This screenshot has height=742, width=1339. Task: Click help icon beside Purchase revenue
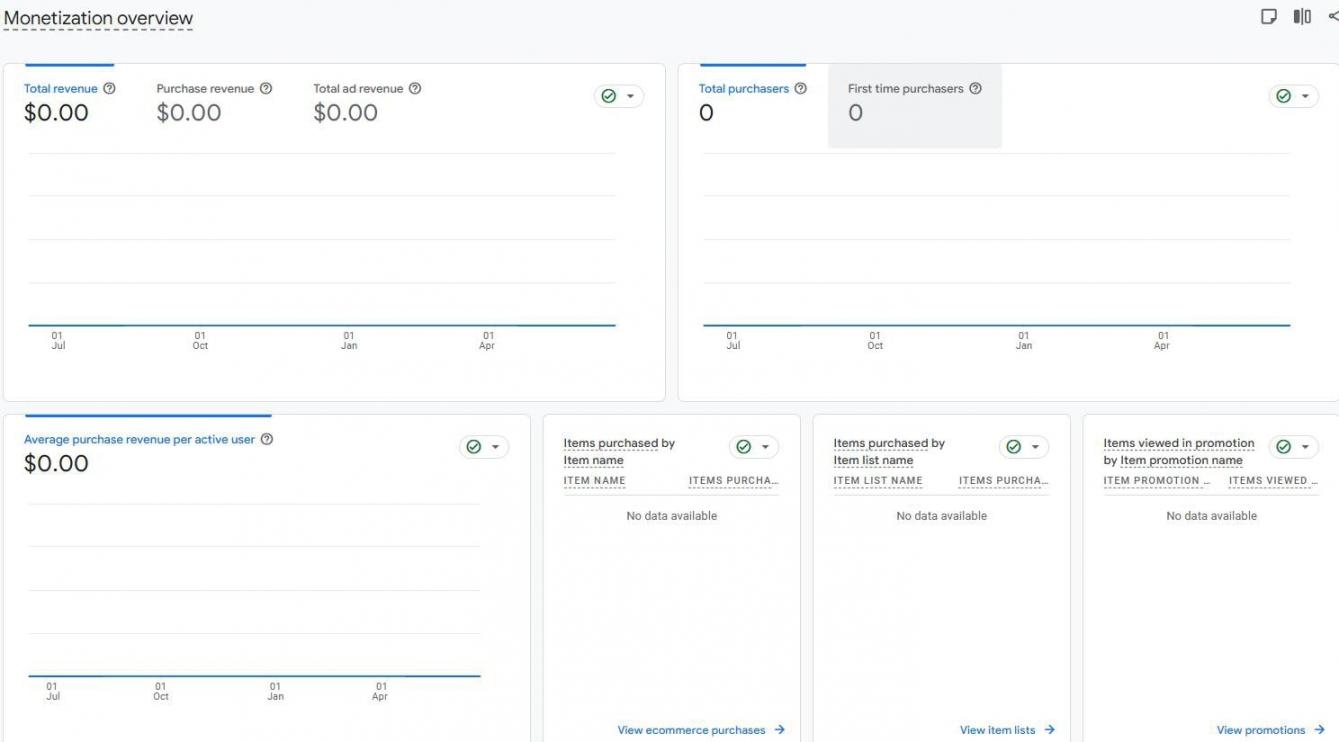coord(266,88)
